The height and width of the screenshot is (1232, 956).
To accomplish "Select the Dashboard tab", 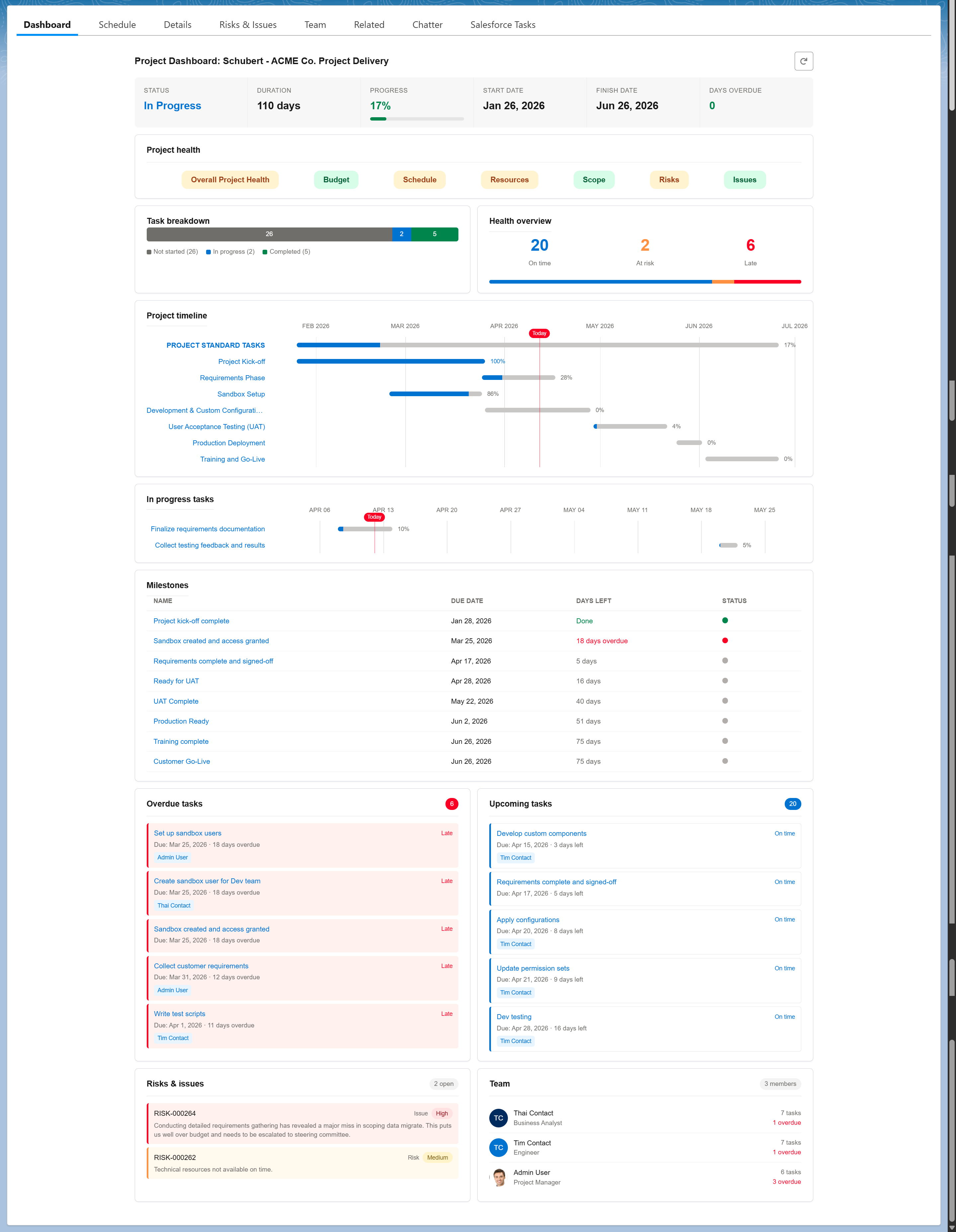I will point(47,25).
